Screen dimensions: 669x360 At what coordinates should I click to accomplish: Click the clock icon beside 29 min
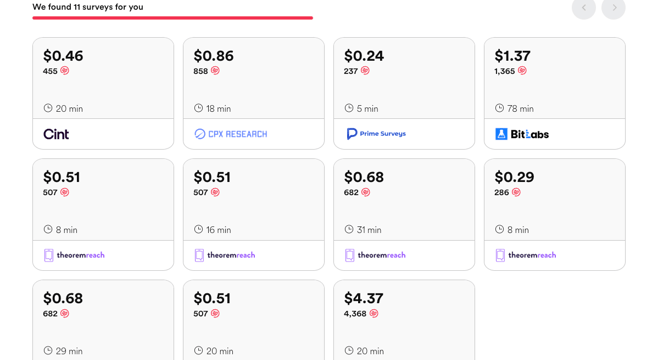point(48,351)
